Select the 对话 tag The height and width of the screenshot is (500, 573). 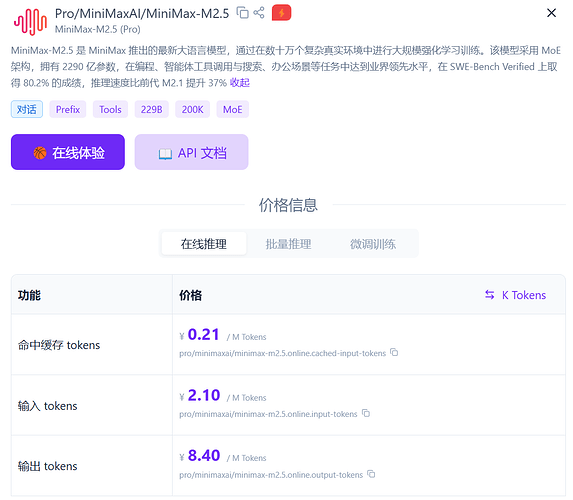coord(27,109)
